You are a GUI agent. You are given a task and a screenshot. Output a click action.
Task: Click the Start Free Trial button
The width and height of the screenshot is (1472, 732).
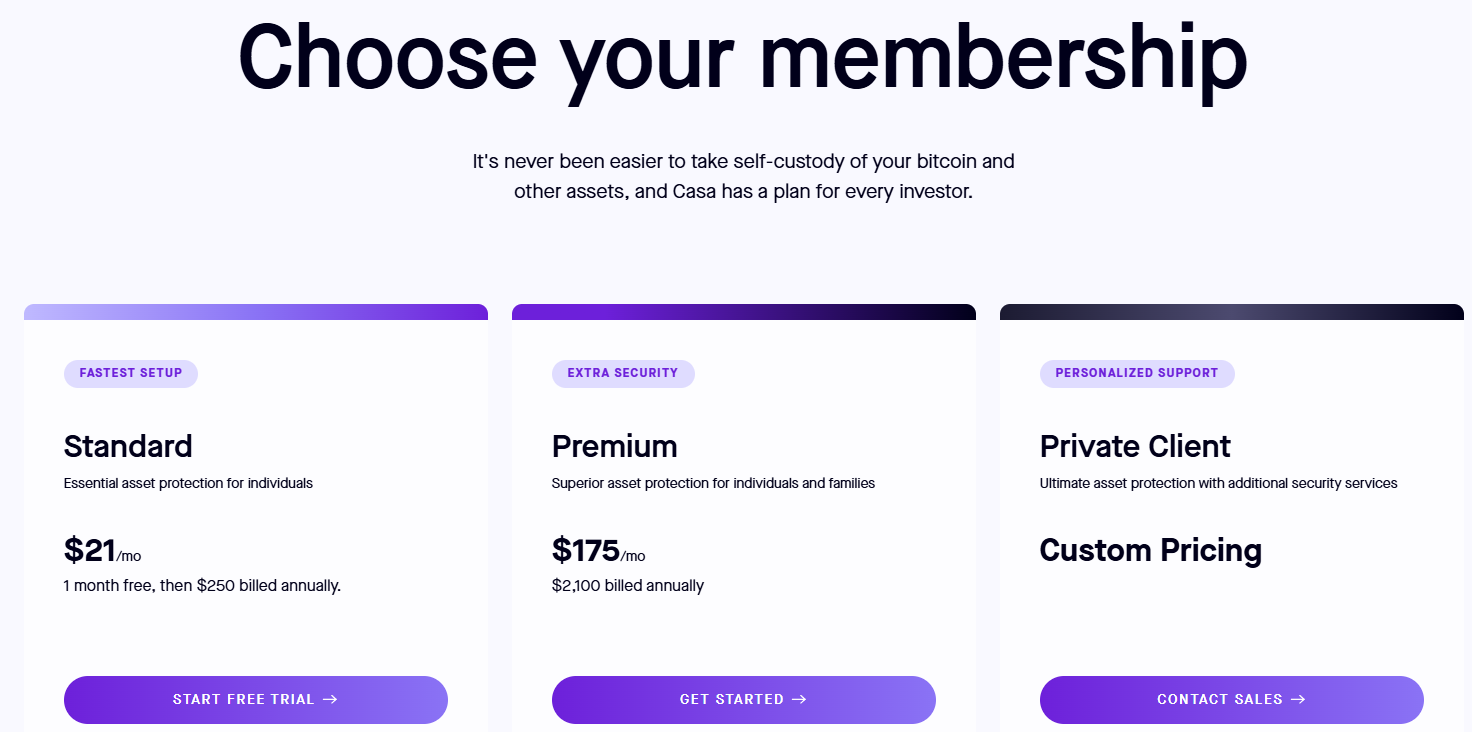pyautogui.click(x=255, y=699)
